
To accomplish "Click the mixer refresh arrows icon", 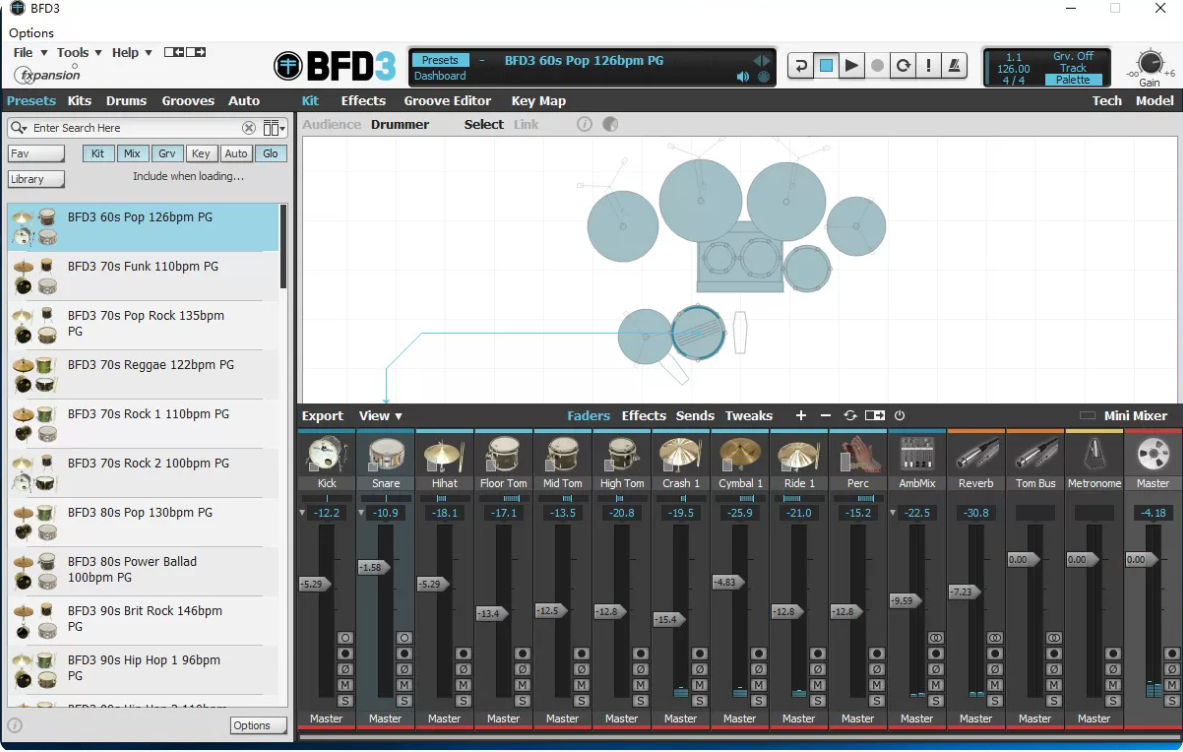I will pos(850,416).
